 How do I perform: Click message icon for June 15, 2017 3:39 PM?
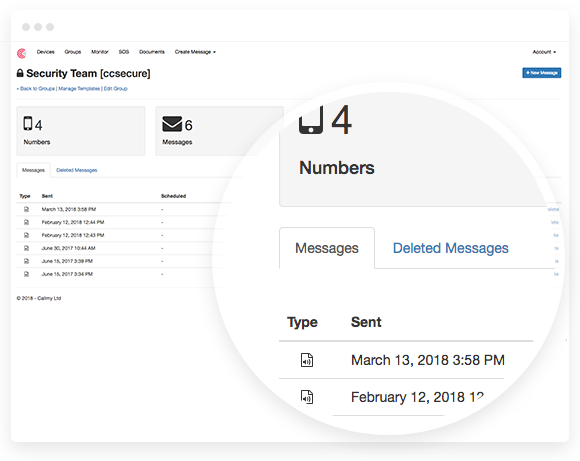pyautogui.click(x=26, y=261)
